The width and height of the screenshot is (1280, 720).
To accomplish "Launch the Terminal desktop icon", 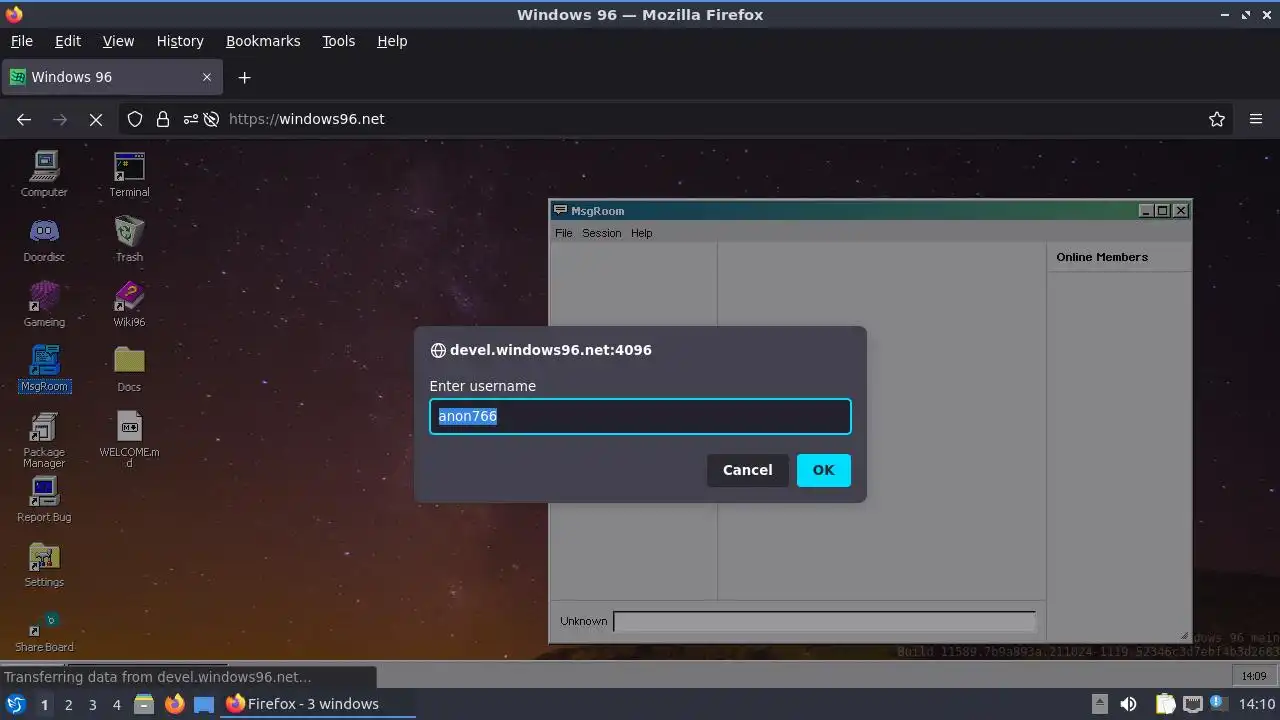I will (x=129, y=174).
